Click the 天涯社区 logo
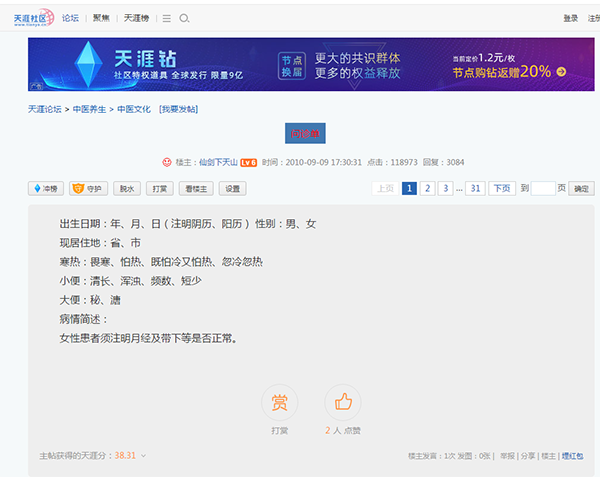Viewport: 600px width, 477px height. [x=32, y=18]
